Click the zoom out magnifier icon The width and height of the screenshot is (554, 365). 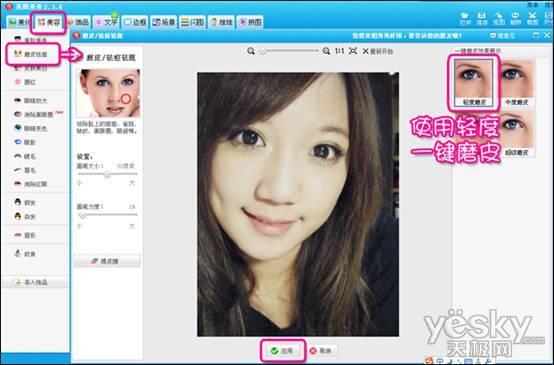251,51
